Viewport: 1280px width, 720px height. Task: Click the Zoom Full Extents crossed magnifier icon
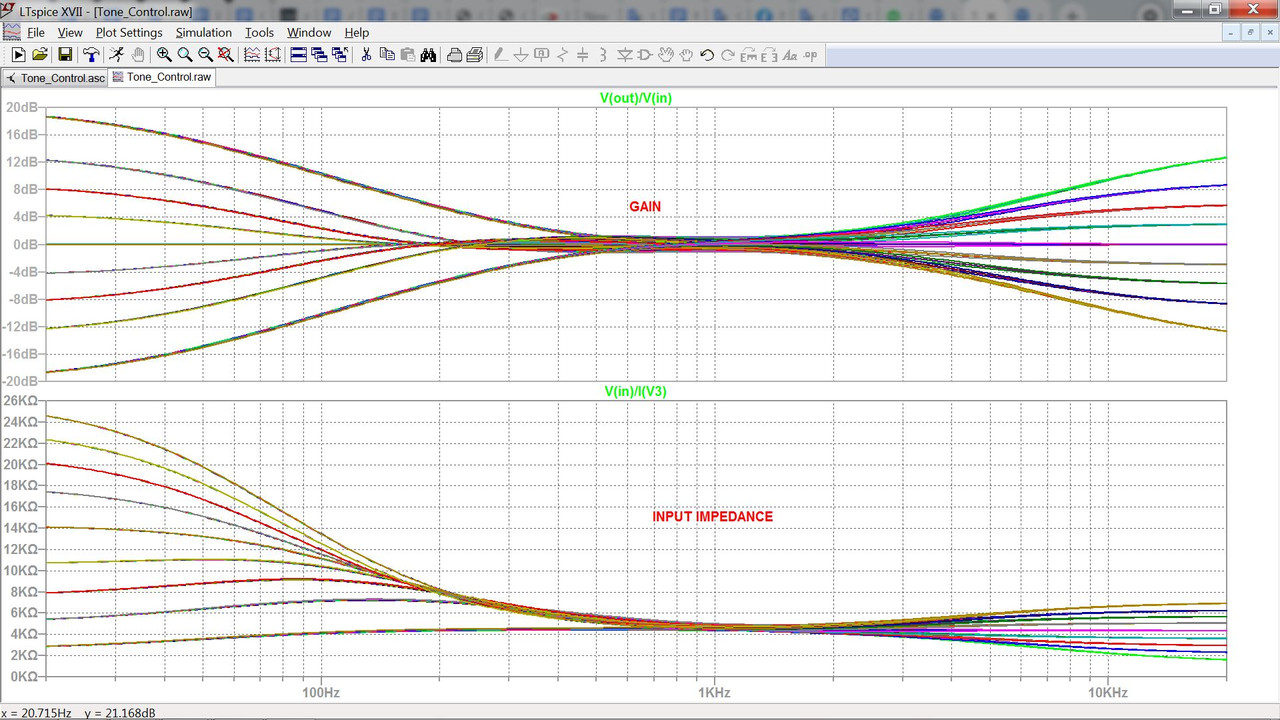(225, 55)
